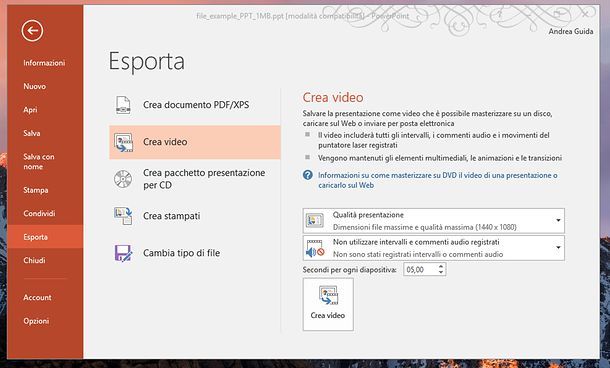Click the 'Dimensioni file massime' description text
Image resolution: width=610 pixels, height=368 pixels.
pos(424,227)
